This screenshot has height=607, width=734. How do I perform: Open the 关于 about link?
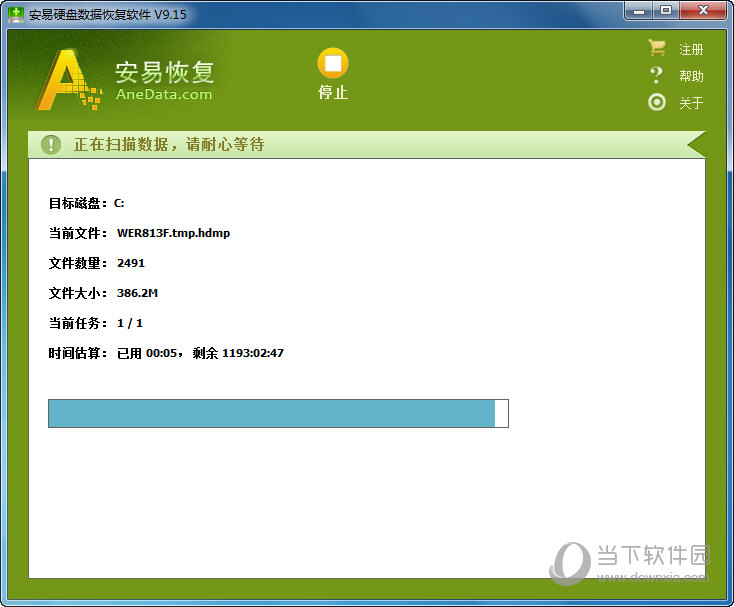click(691, 102)
